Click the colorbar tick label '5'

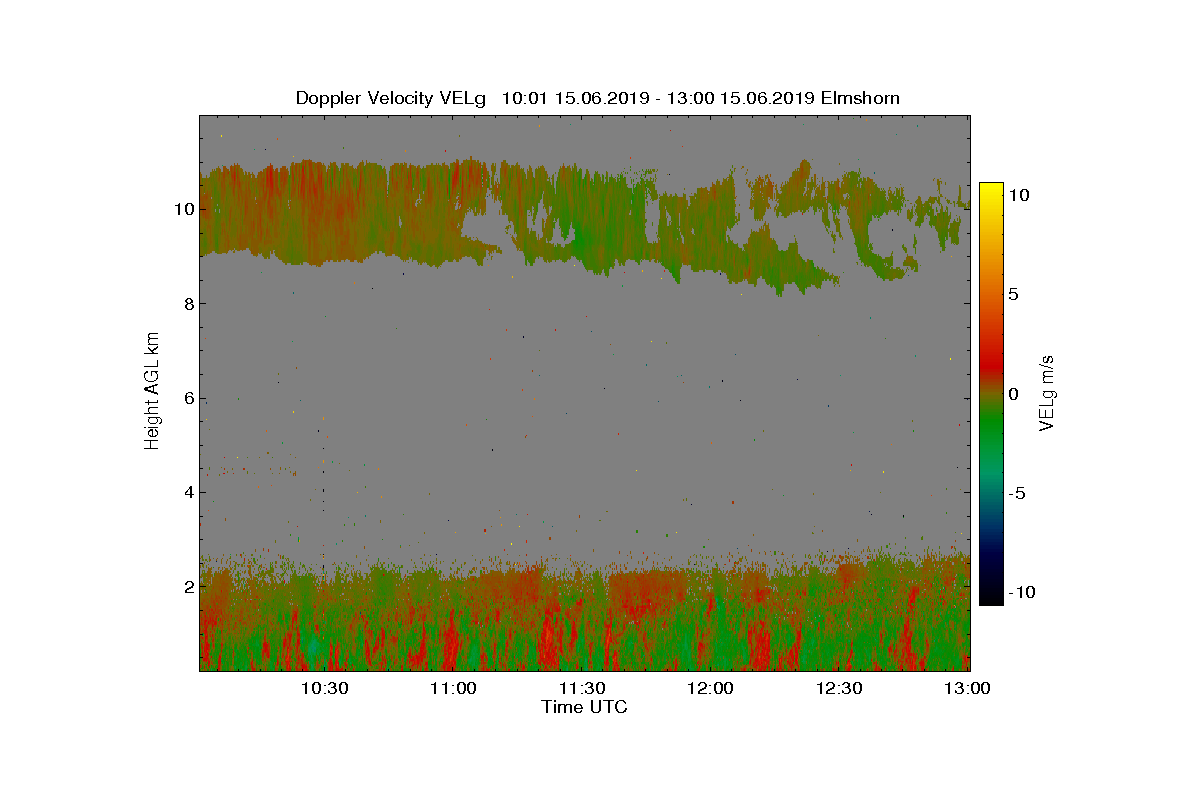pos(1014,295)
